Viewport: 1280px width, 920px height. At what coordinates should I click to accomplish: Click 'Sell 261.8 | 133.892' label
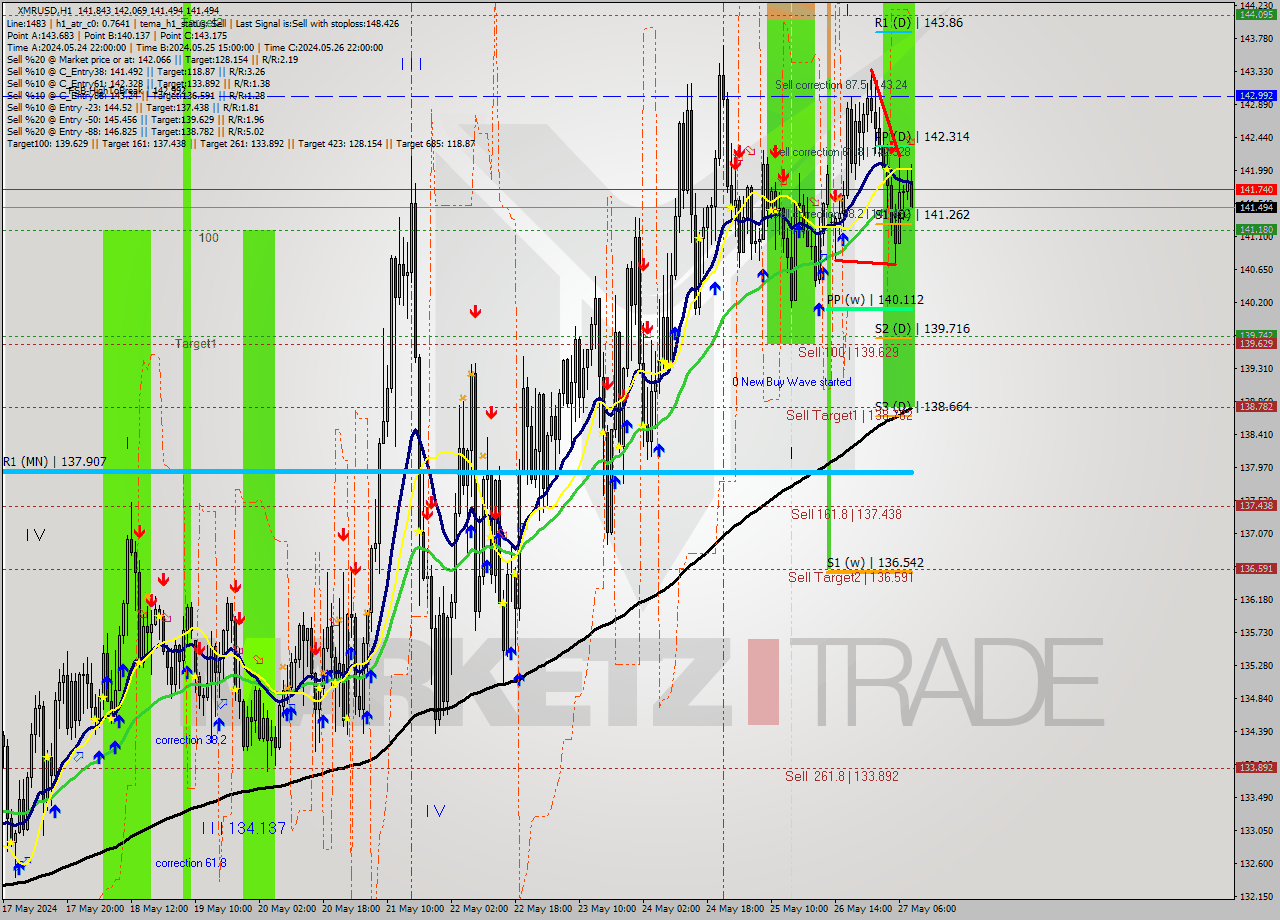click(841, 776)
